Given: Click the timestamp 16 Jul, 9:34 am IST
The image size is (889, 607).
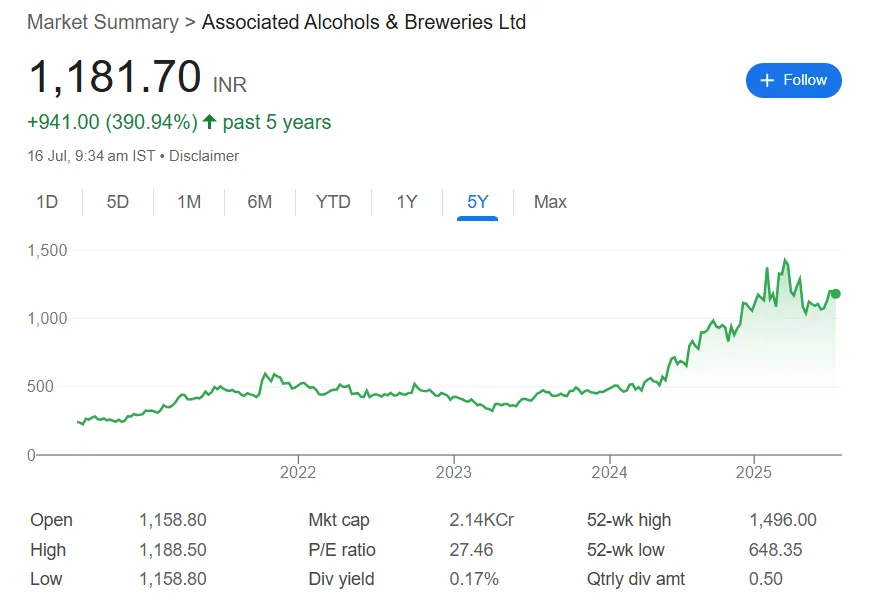Looking at the screenshot, I should pos(91,156).
